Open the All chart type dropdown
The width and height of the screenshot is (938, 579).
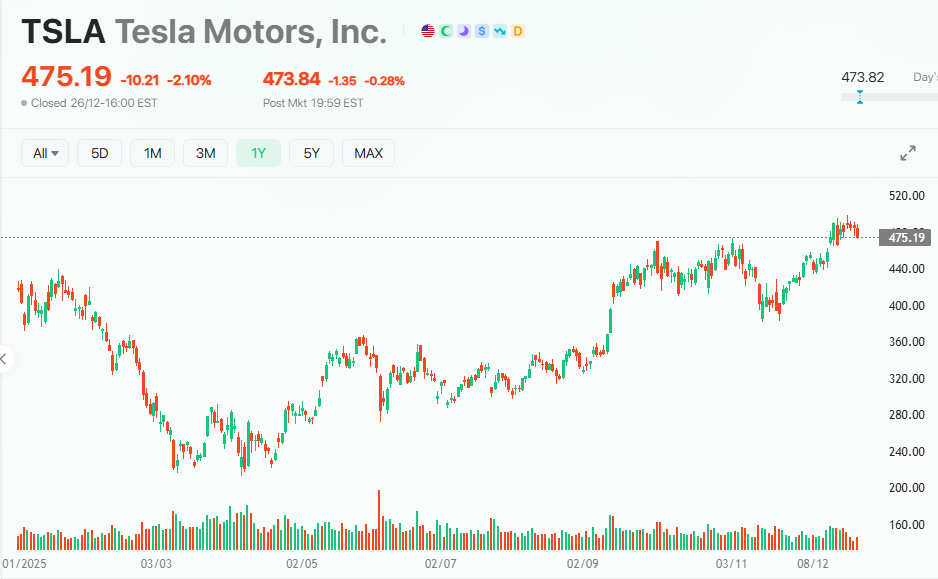45,153
